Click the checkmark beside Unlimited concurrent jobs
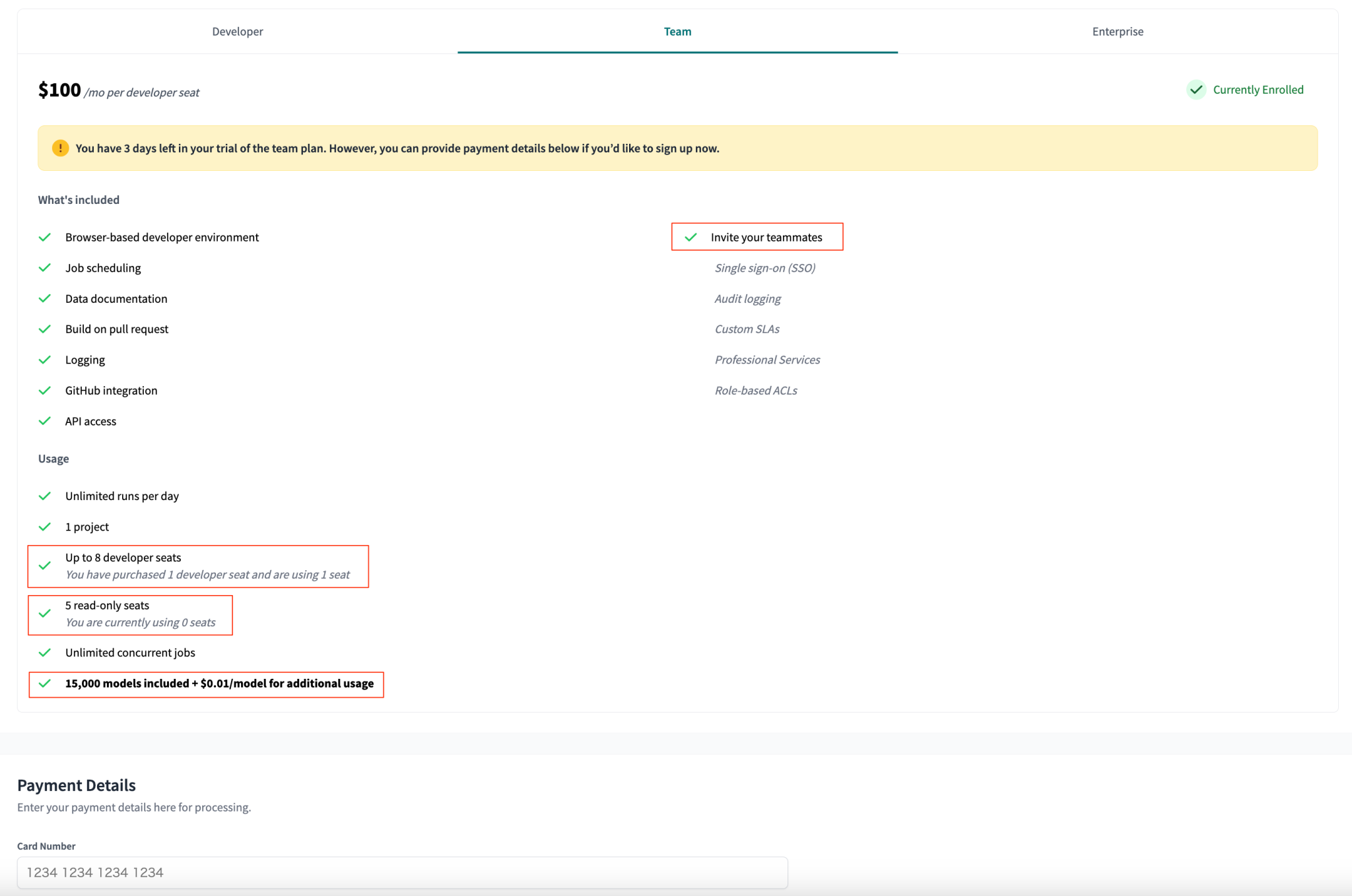This screenshot has width=1352, height=896. point(45,653)
